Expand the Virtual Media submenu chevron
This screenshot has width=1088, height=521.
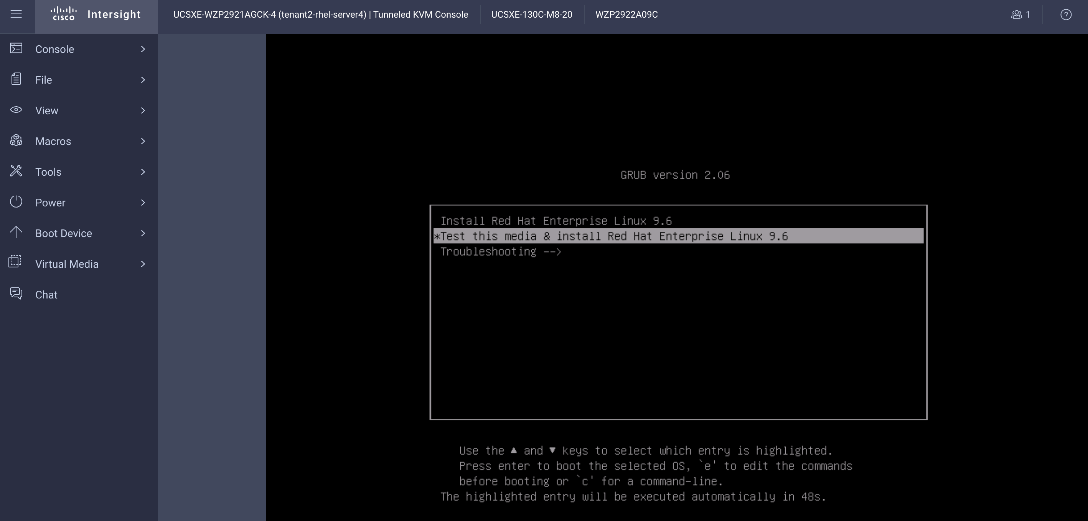point(143,264)
